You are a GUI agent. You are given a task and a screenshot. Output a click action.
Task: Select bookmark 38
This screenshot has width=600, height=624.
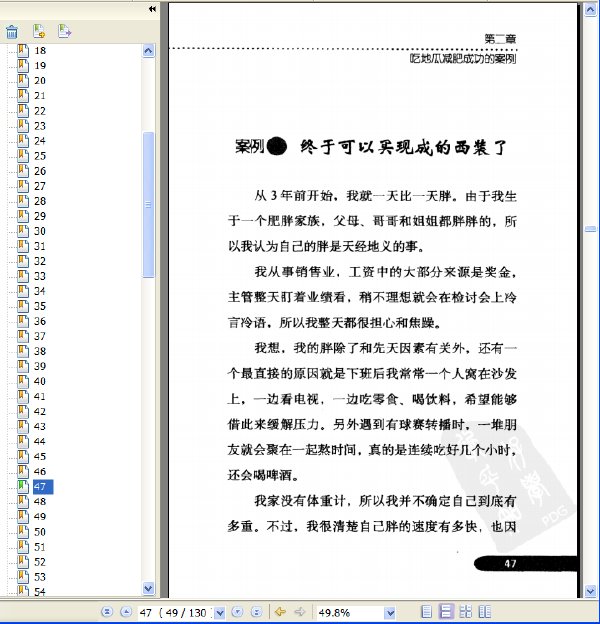[40, 351]
